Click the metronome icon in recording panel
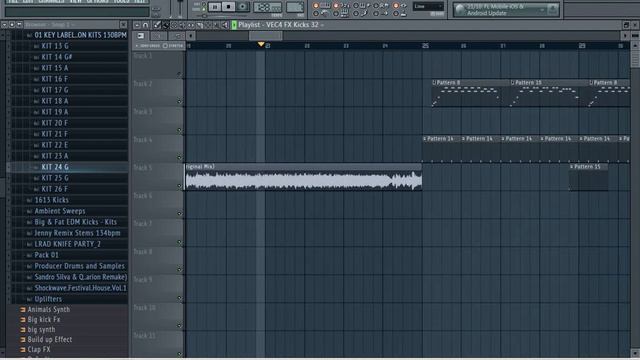Image resolution: width=640 pixels, height=360 pixels. coord(324,13)
